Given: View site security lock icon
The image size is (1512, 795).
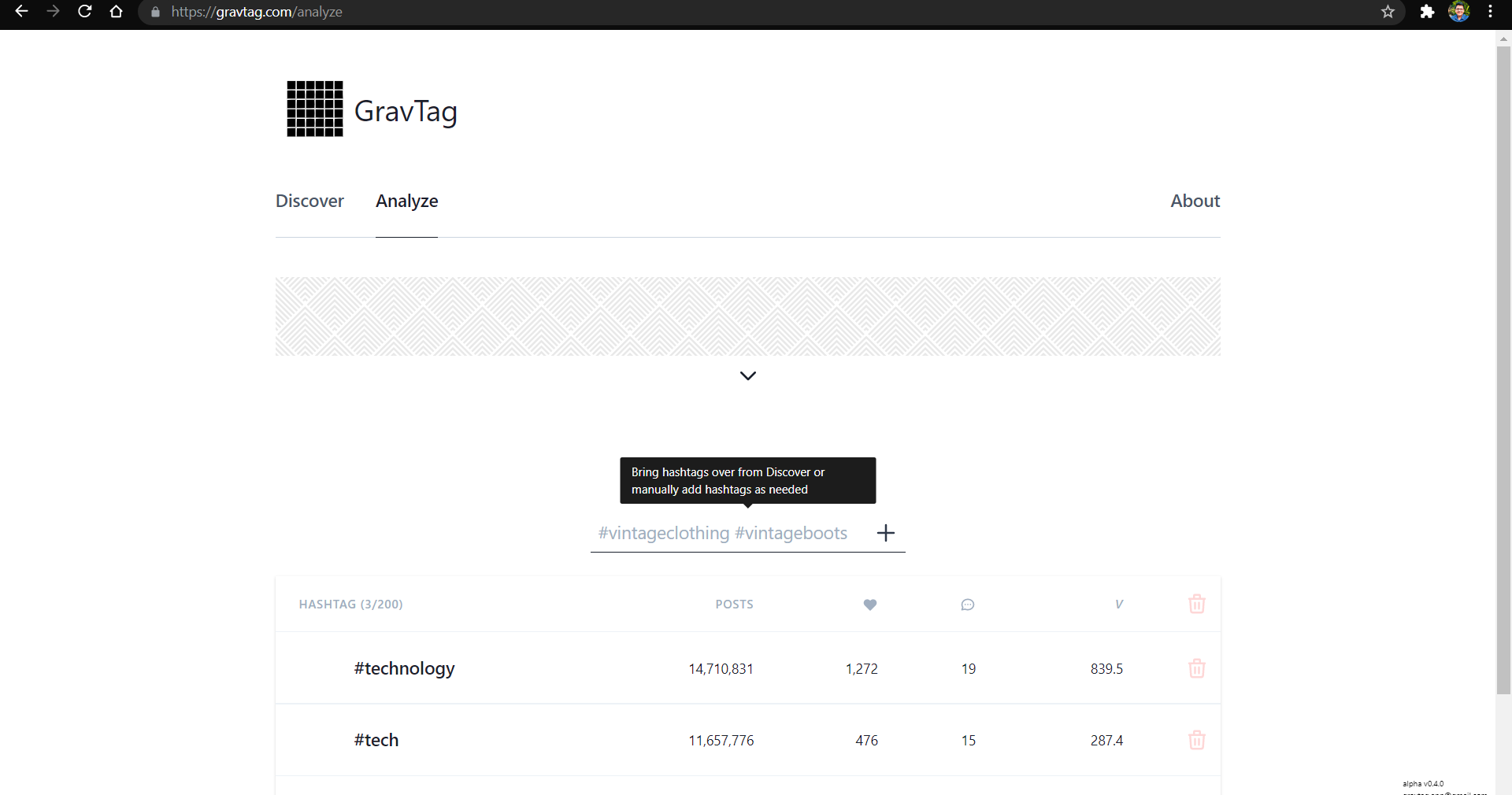Looking at the screenshot, I should (155, 12).
